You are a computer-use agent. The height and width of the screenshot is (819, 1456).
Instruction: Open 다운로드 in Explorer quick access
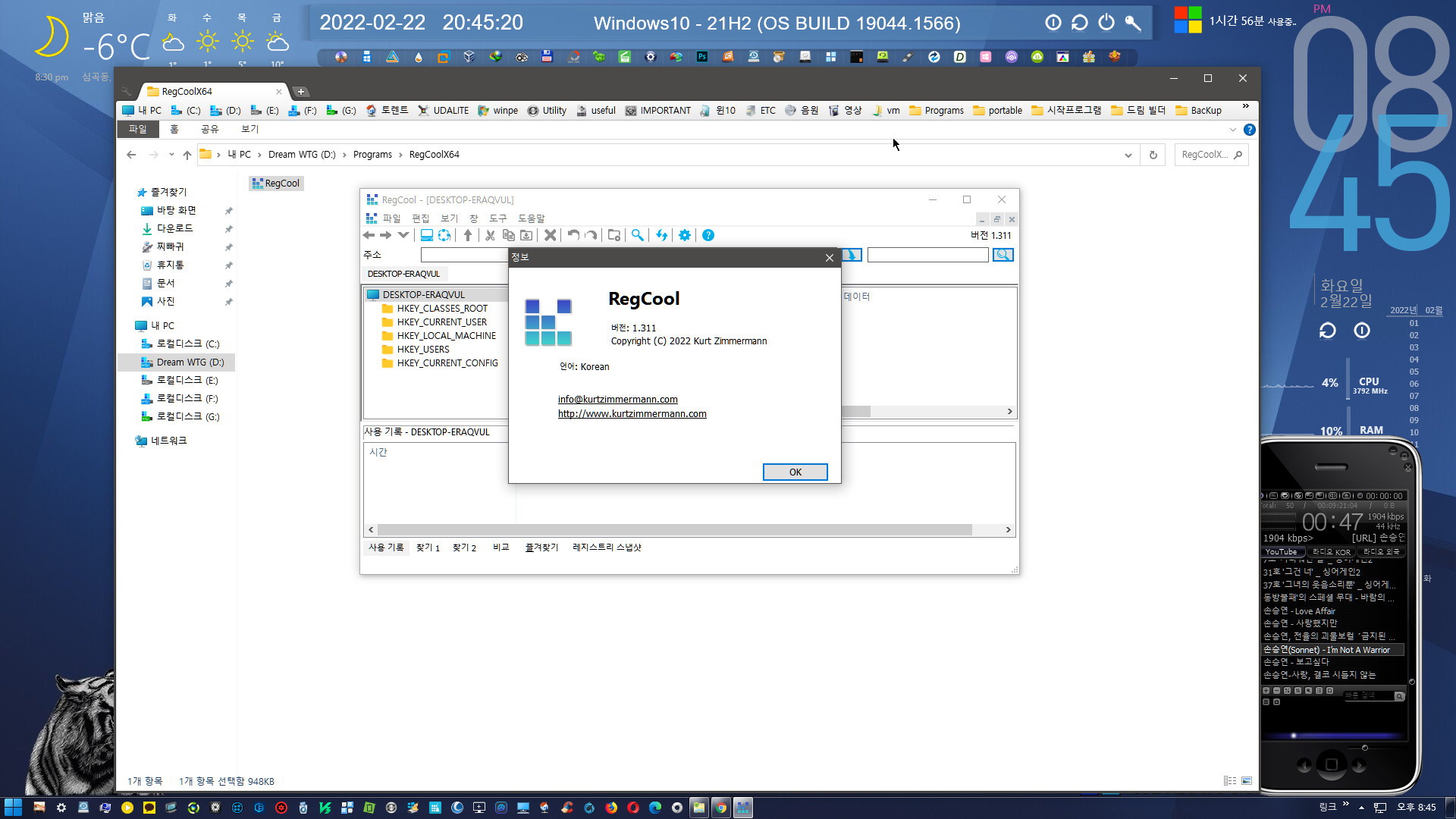click(175, 229)
